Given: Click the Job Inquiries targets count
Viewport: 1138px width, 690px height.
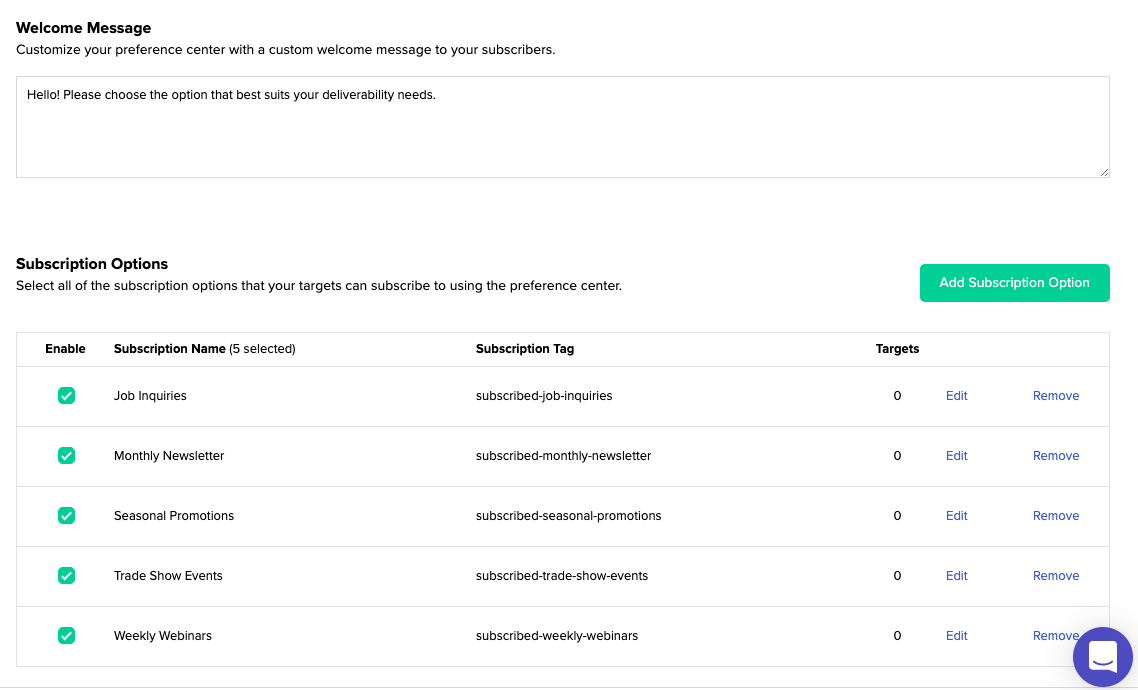Looking at the screenshot, I should pyautogui.click(x=898, y=395).
